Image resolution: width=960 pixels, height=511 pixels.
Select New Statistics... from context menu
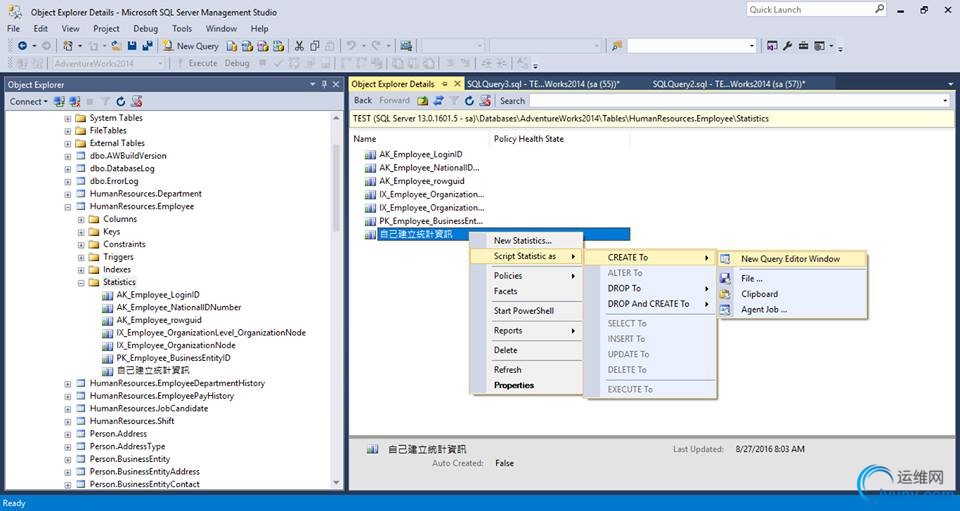click(522, 241)
